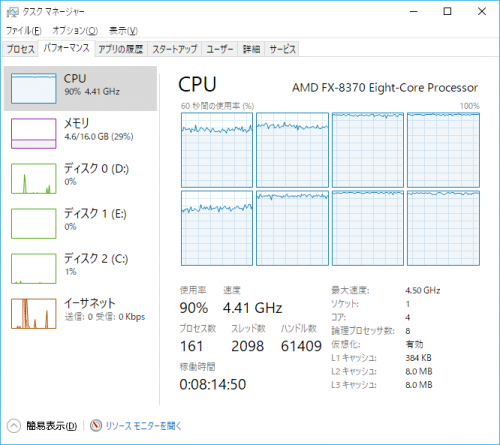Viewport: 500px width, 445px height.
Task: Open リソース モニターを開く link
Action: click(x=144, y=426)
